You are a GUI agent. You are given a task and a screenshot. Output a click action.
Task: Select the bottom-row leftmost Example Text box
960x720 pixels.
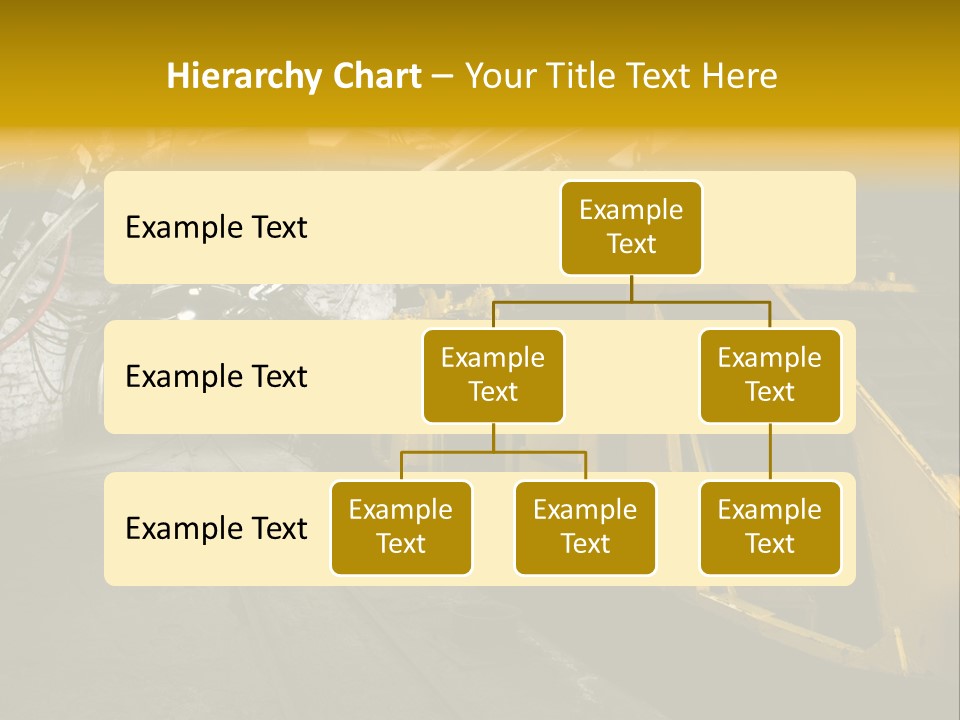tap(401, 528)
